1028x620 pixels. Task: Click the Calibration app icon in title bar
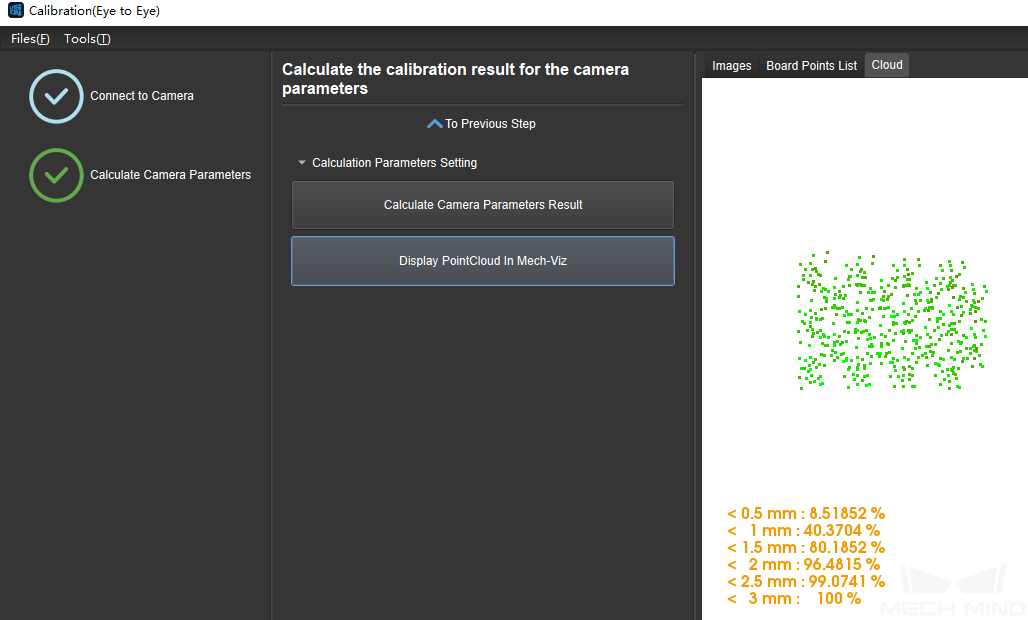tap(15, 11)
